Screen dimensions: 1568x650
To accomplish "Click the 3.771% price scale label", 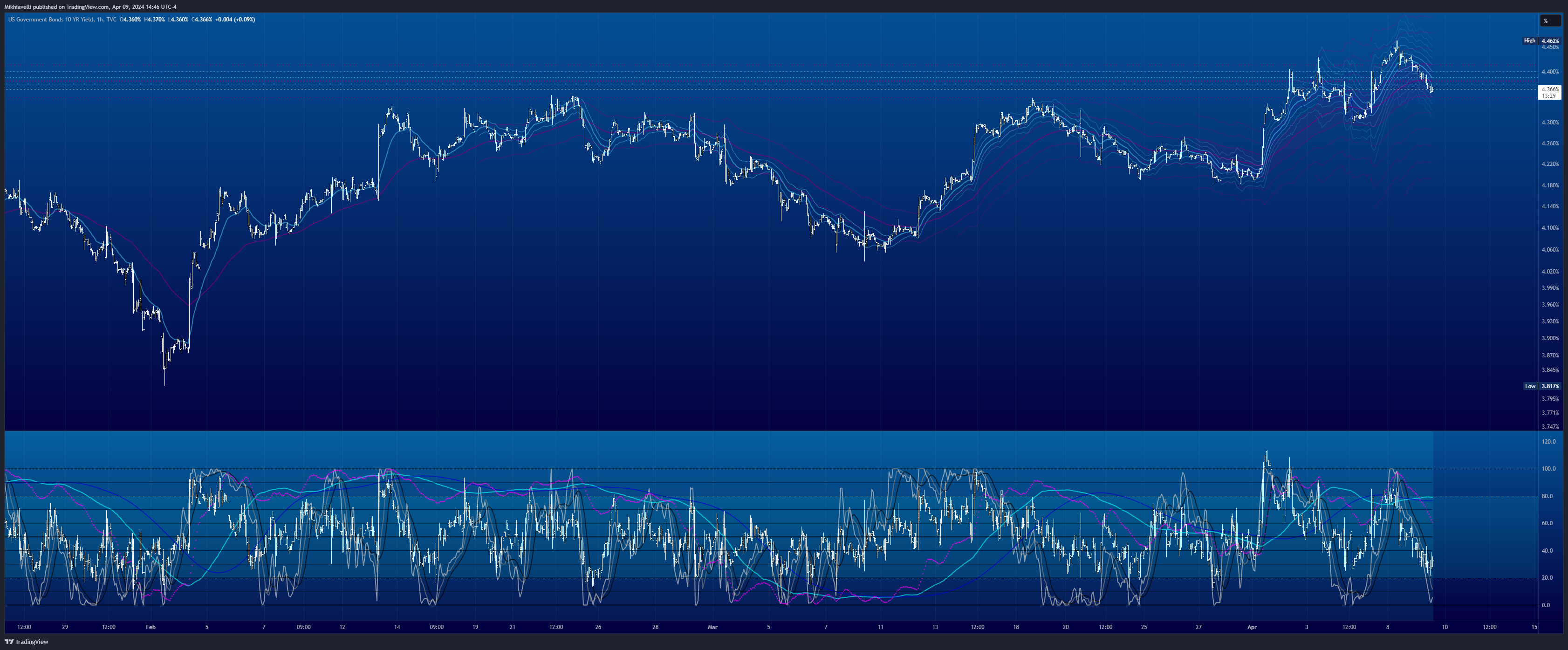I will coord(1550,413).
